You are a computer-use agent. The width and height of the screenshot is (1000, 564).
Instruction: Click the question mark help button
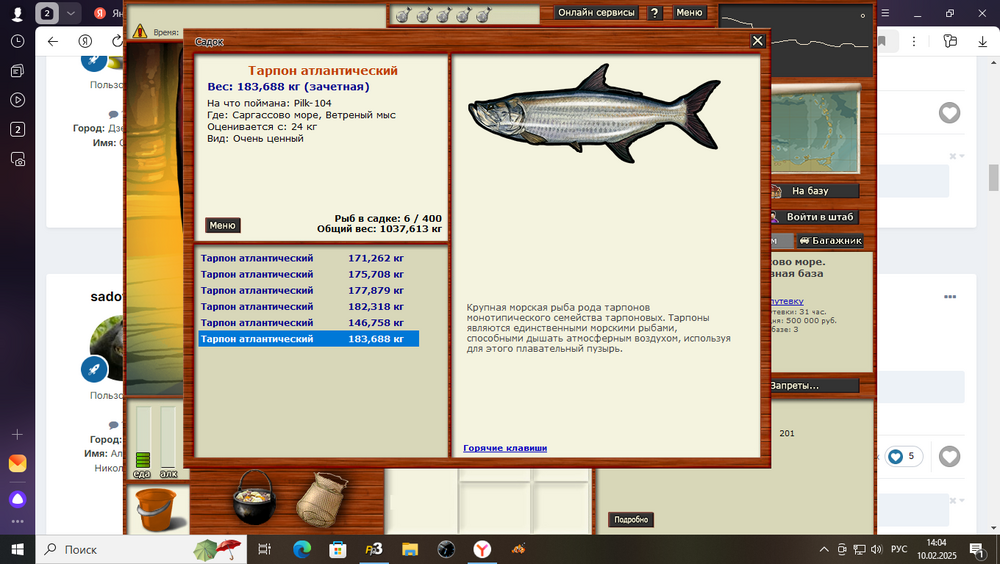pyautogui.click(x=654, y=13)
